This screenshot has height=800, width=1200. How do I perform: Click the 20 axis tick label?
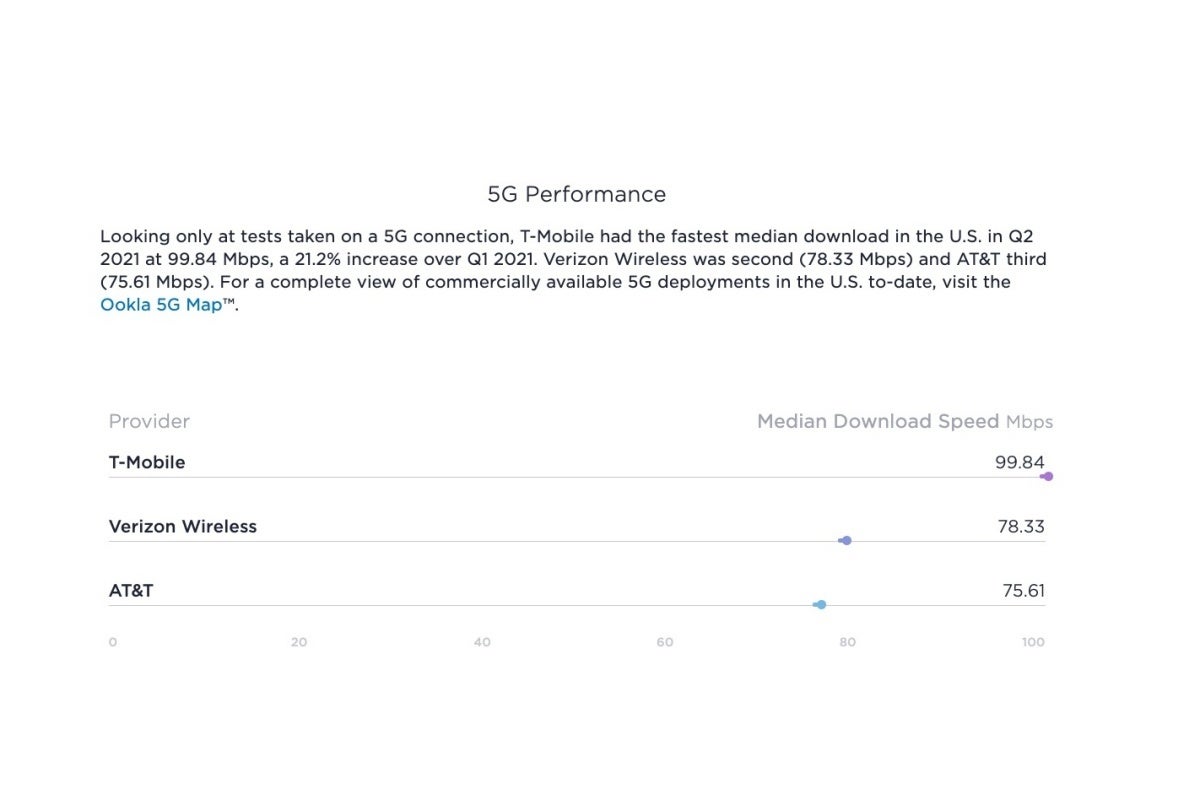coord(299,642)
